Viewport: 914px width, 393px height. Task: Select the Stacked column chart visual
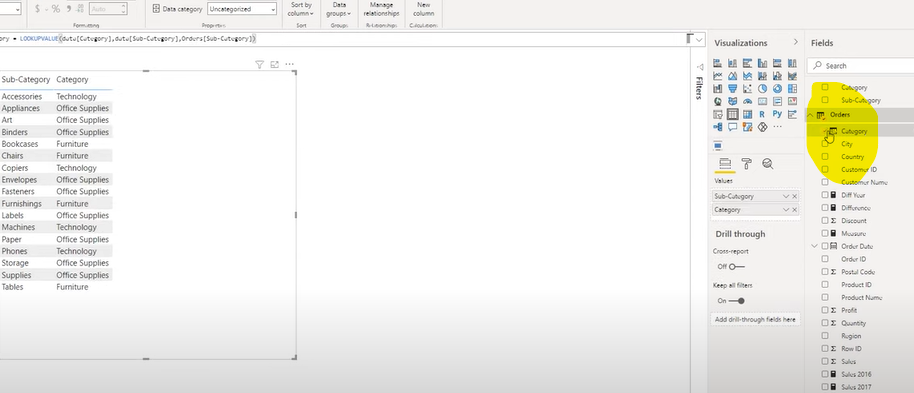(732, 63)
